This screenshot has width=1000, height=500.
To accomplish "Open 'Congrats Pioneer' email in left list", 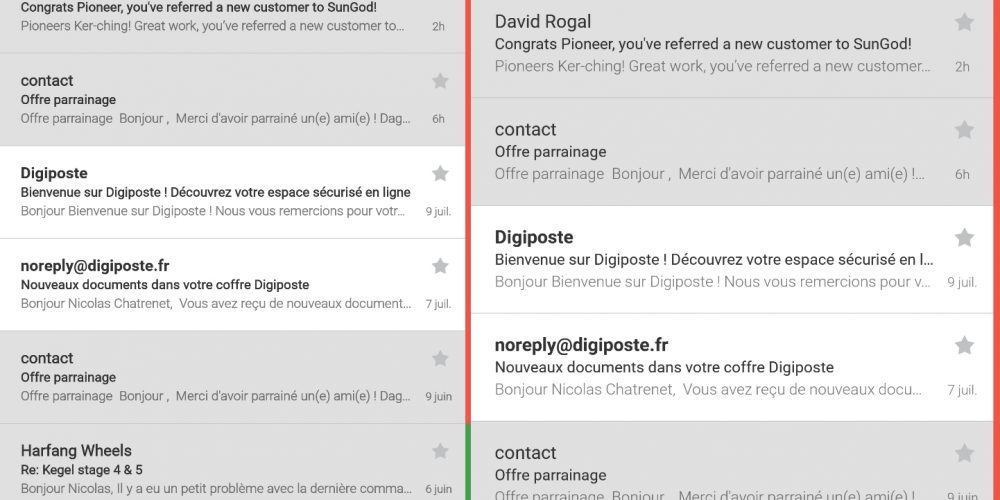I will pyautogui.click(x=232, y=26).
